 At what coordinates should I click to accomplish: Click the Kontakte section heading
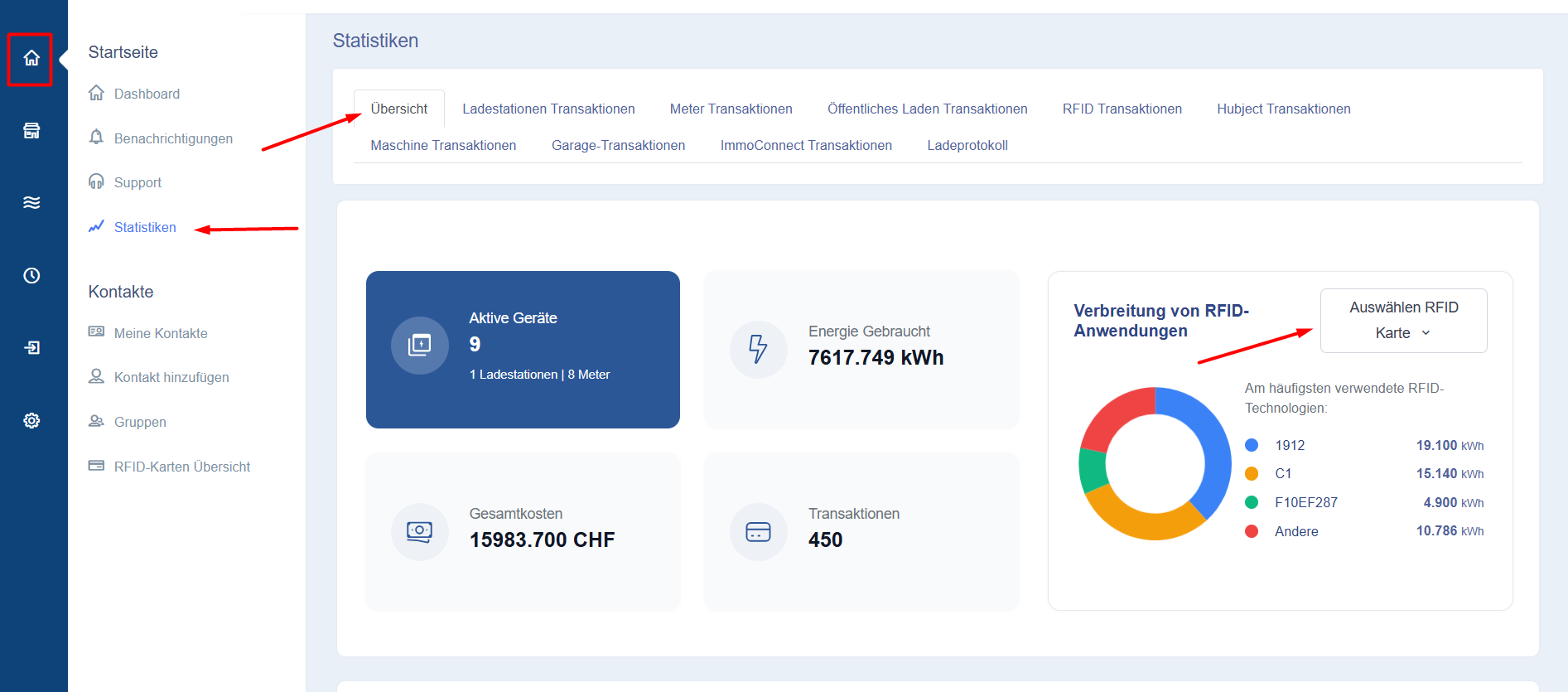click(121, 292)
